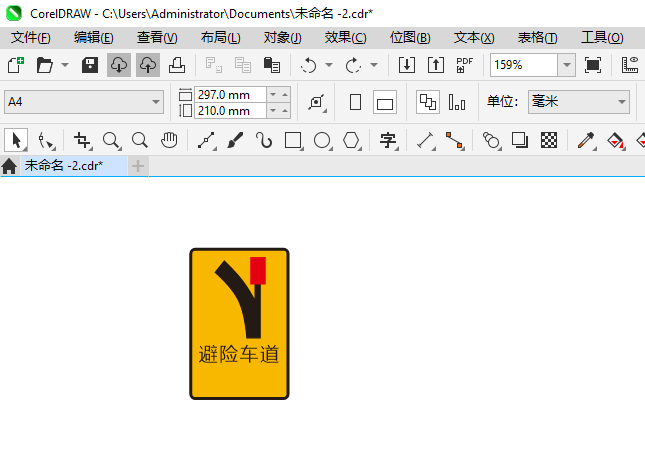Add new document tab with plus

coord(138,166)
